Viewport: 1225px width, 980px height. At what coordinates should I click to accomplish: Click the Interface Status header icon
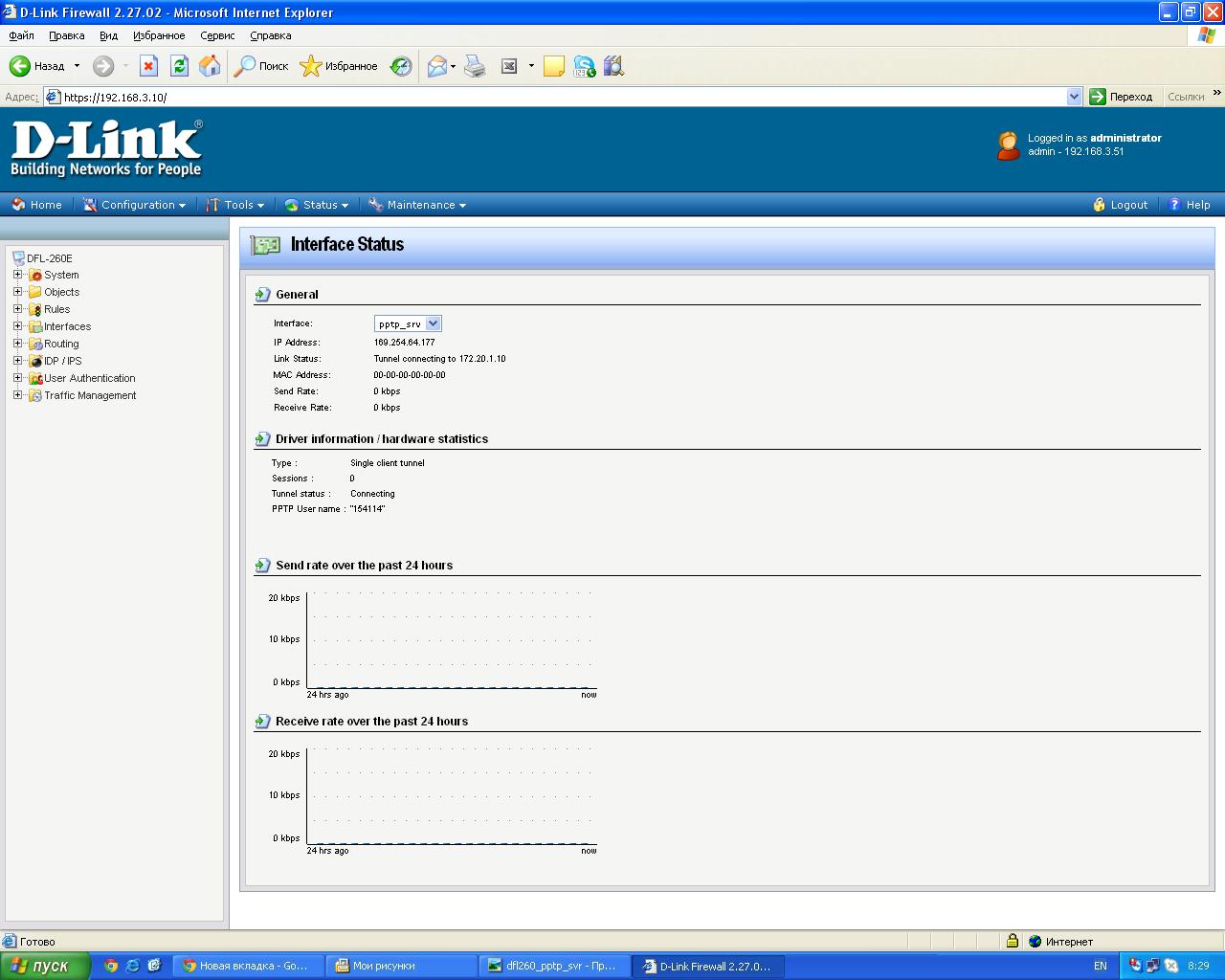[265, 245]
